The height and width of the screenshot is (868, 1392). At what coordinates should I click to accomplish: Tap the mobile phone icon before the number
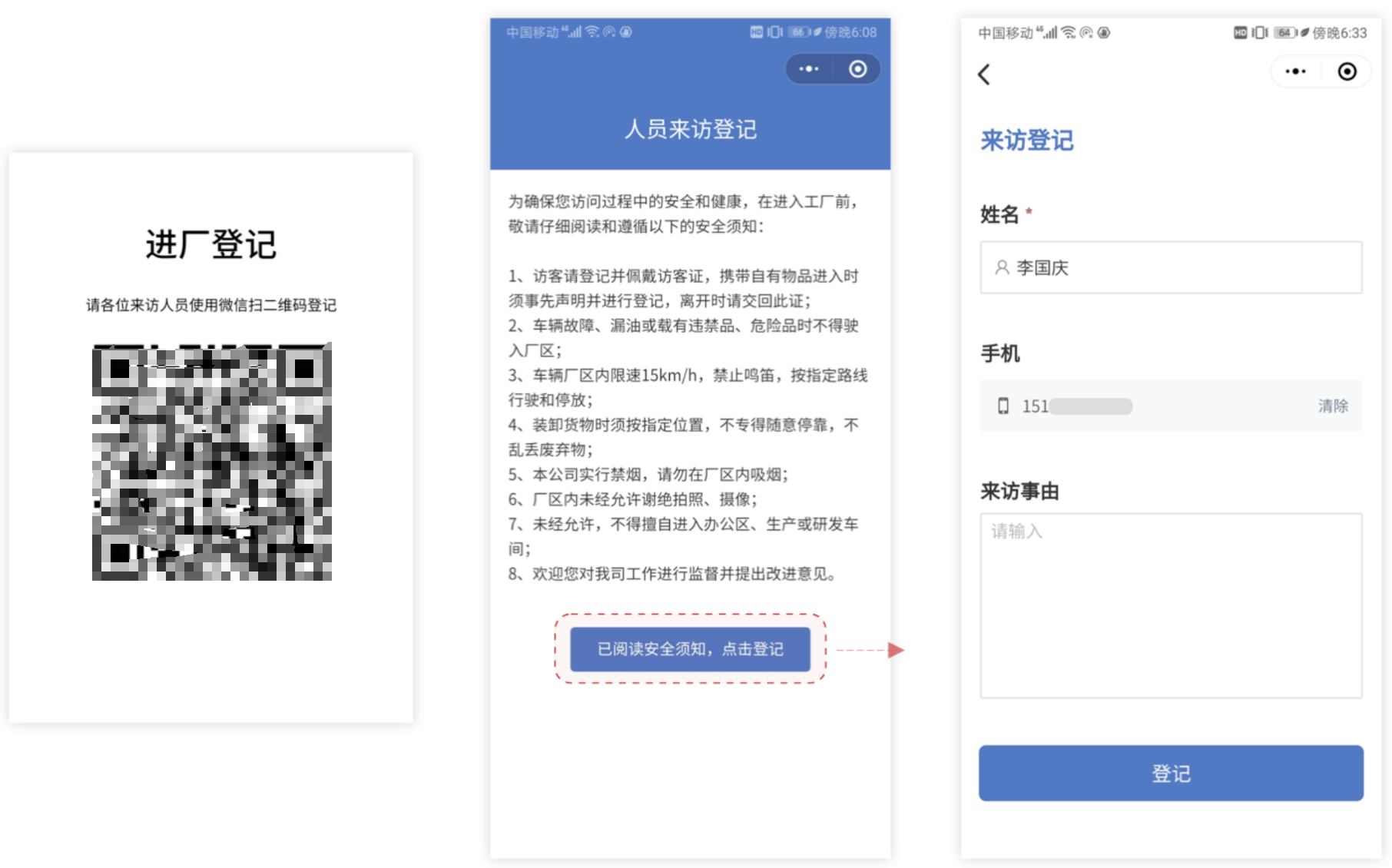tap(1003, 406)
